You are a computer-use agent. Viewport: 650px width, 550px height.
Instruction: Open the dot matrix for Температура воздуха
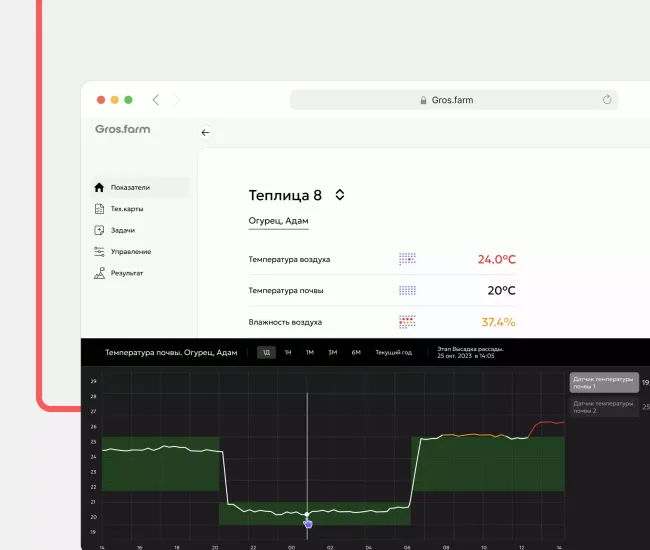click(x=407, y=259)
